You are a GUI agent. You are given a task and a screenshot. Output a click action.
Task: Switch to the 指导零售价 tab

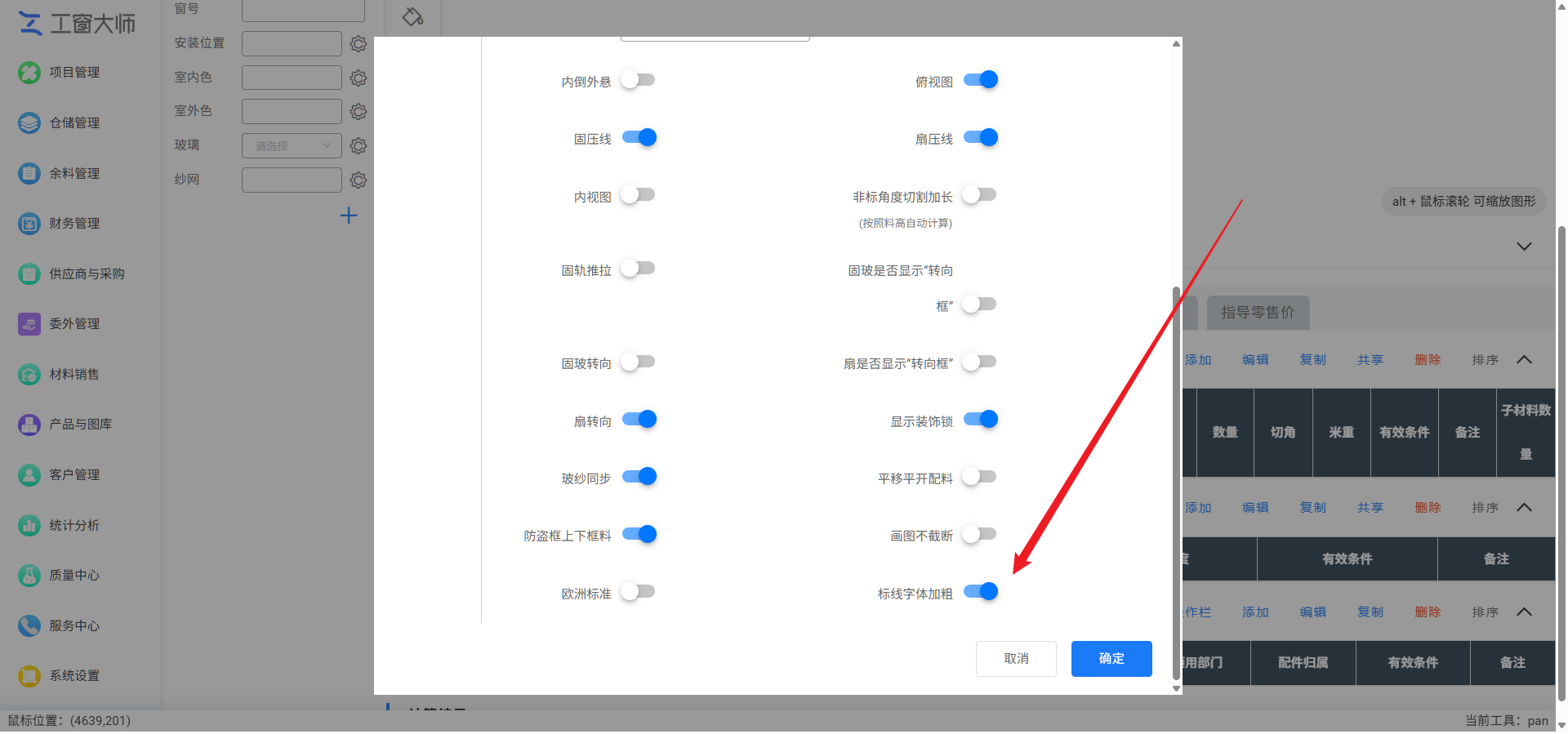pos(1258,313)
